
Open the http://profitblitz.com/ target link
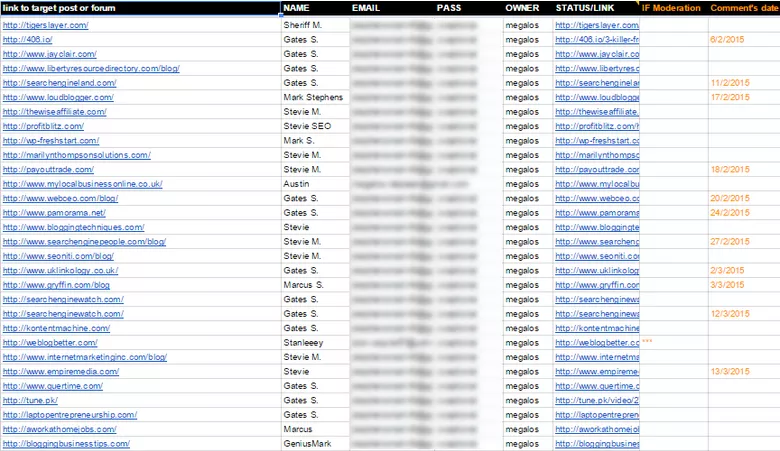pyautogui.click(x=43, y=126)
